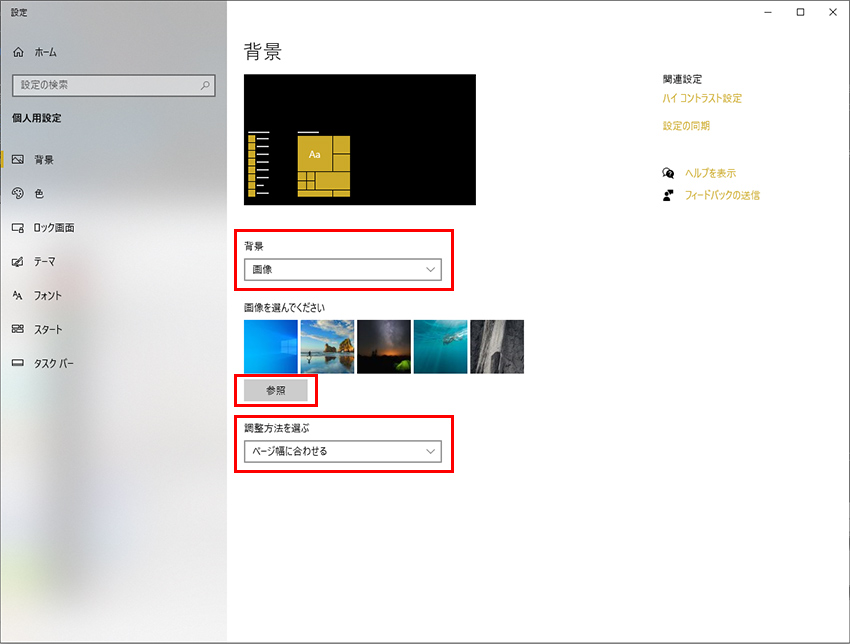Click inside the 設定の検索 search field

pyautogui.click(x=113, y=85)
